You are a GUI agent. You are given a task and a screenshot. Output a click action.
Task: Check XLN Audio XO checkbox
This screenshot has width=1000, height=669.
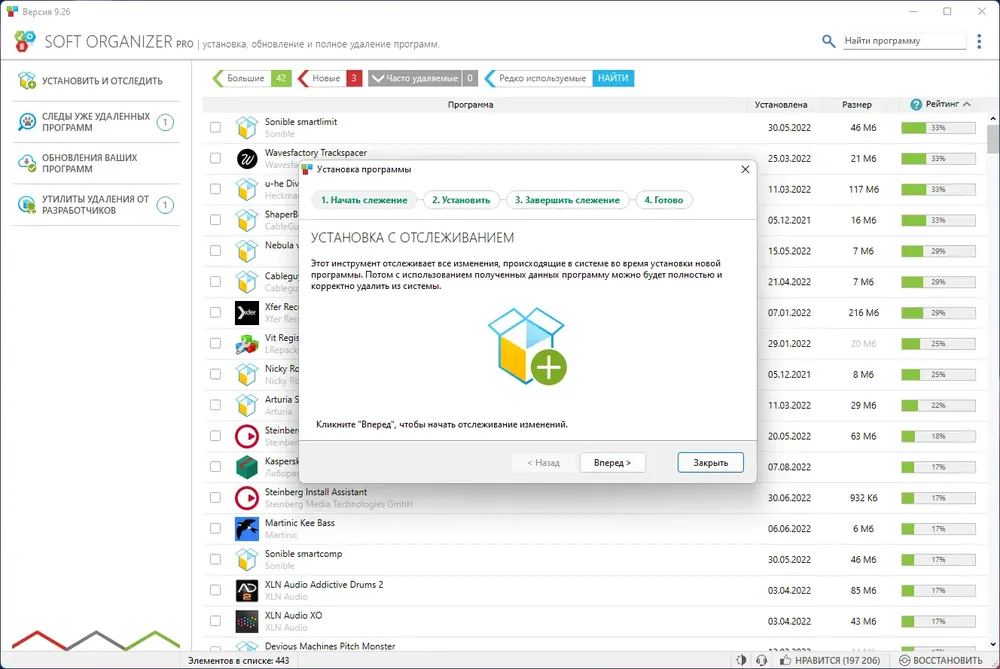(x=216, y=621)
